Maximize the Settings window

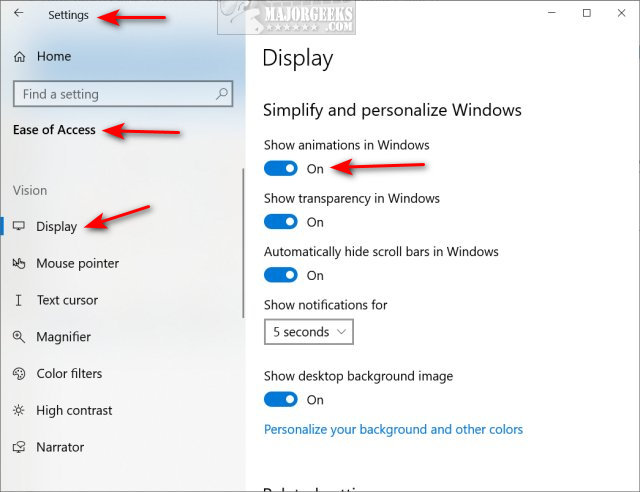pos(587,13)
